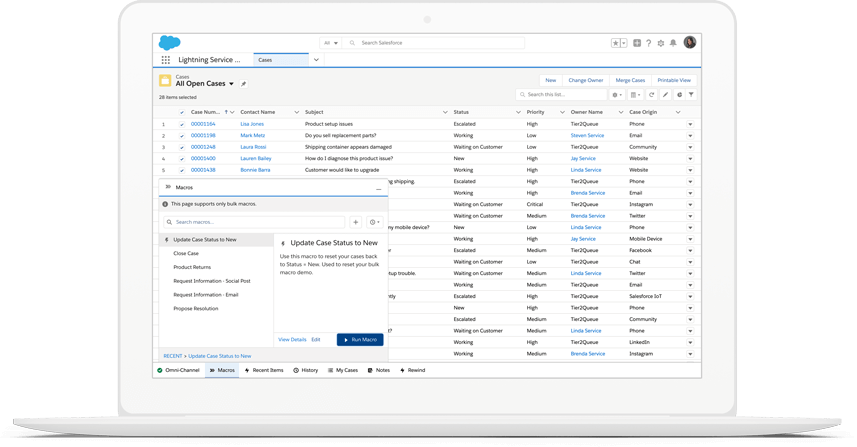Click the Salesforce cloud logo

(x=169, y=43)
